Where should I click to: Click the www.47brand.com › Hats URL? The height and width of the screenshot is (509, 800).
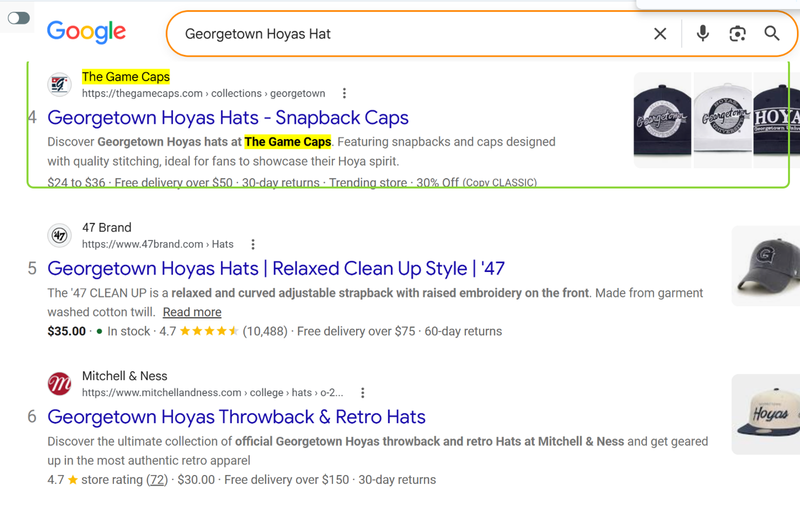point(158,244)
